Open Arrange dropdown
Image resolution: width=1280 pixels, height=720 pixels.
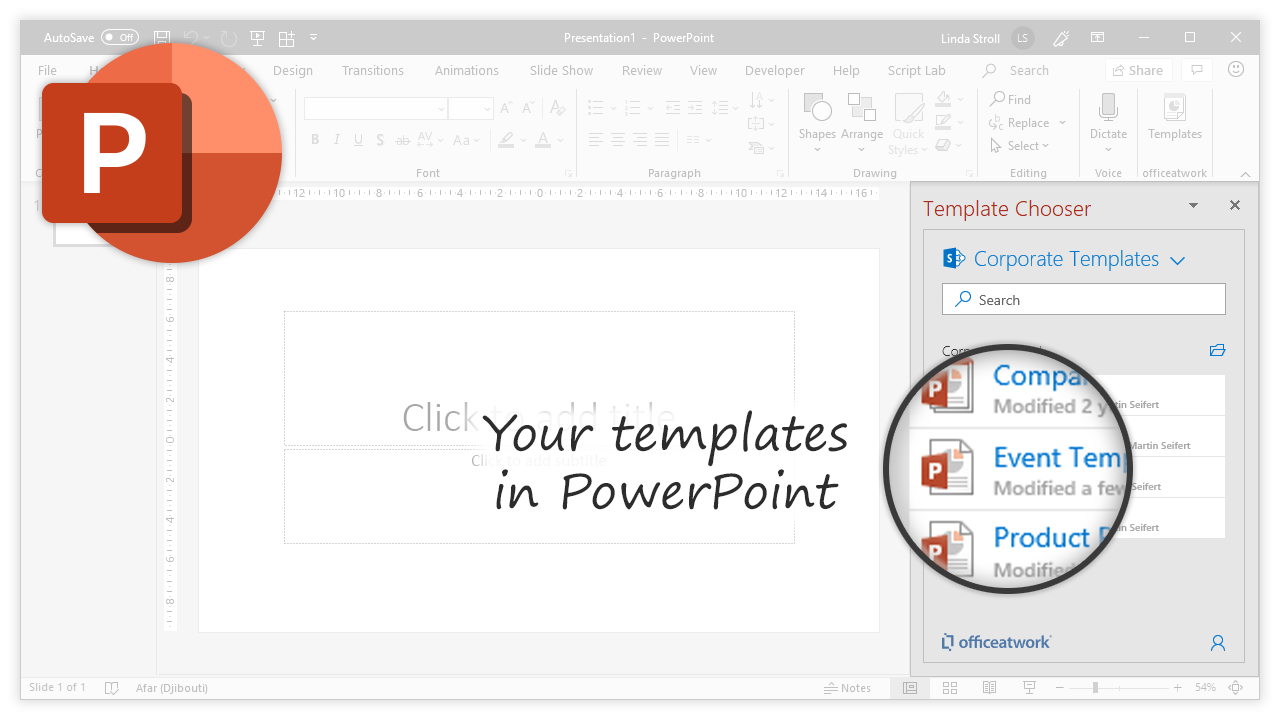tap(862, 123)
